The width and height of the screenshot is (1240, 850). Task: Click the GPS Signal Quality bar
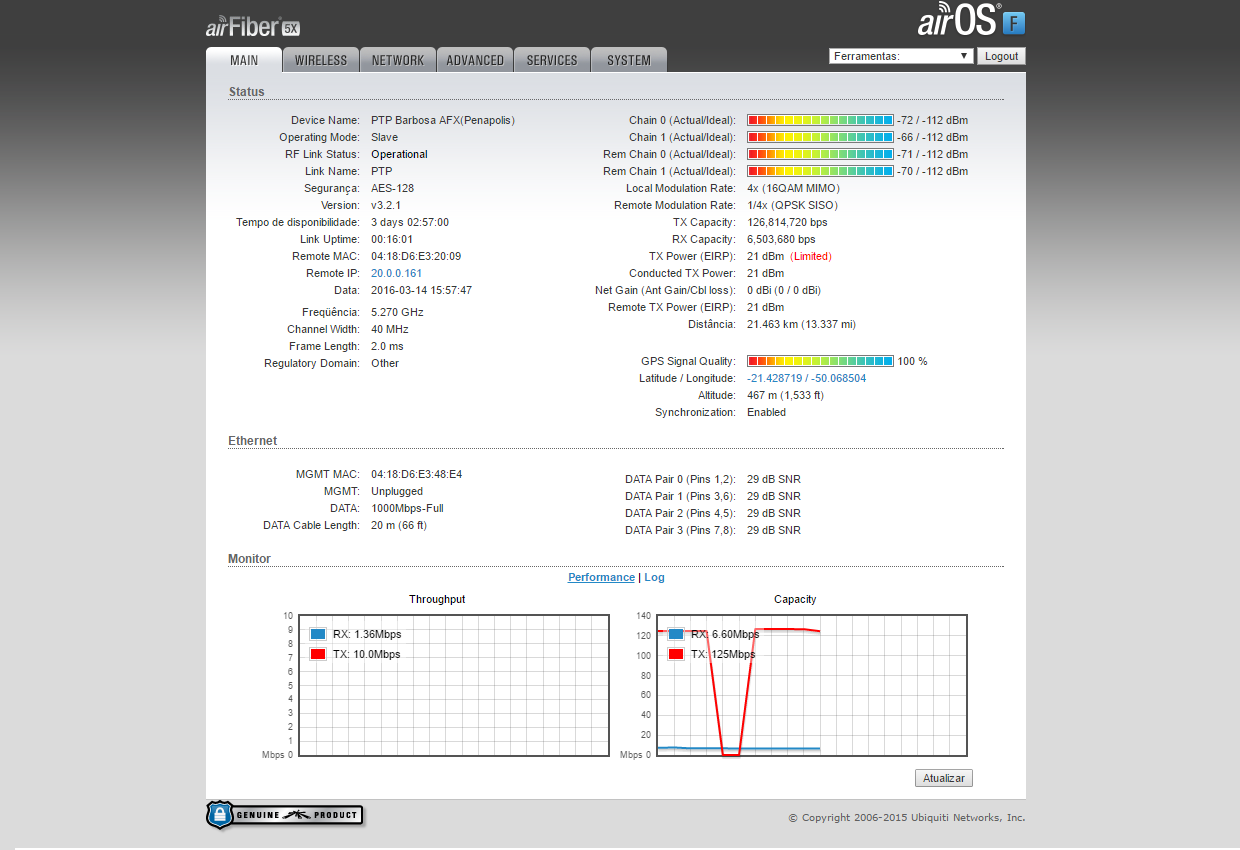pos(820,361)
